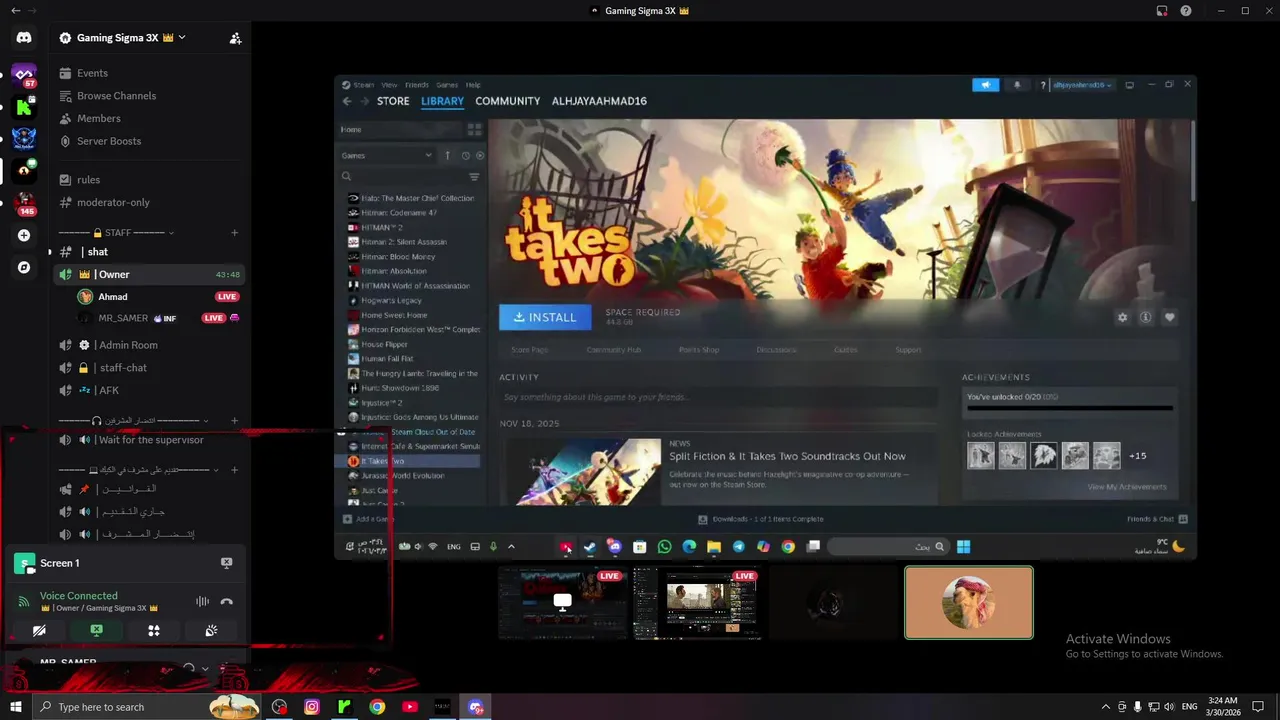Screen dimensions: 1280x720
Task: Switch to the STORE tab
Action: coord(393,101)
